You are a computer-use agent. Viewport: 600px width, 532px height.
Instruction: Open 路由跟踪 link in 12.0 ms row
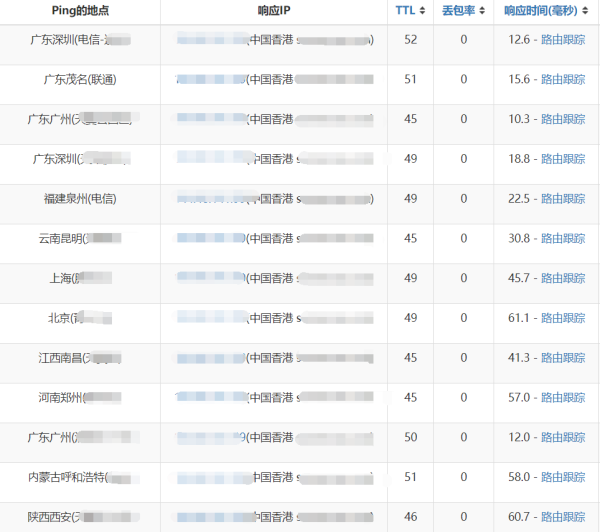(x=563, y=437)
